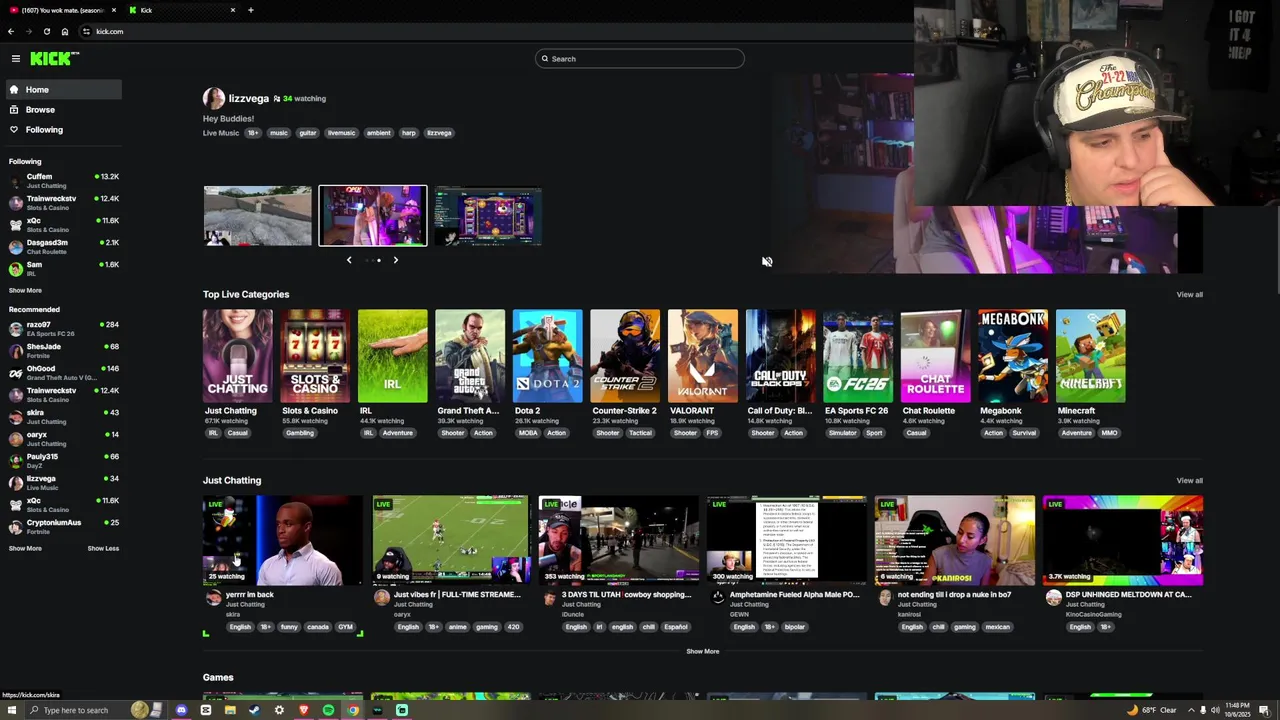The width and height of the screenshot is (1280, 720).
Task: Open the site information icon beside kick.com
Action: (86, 31)
